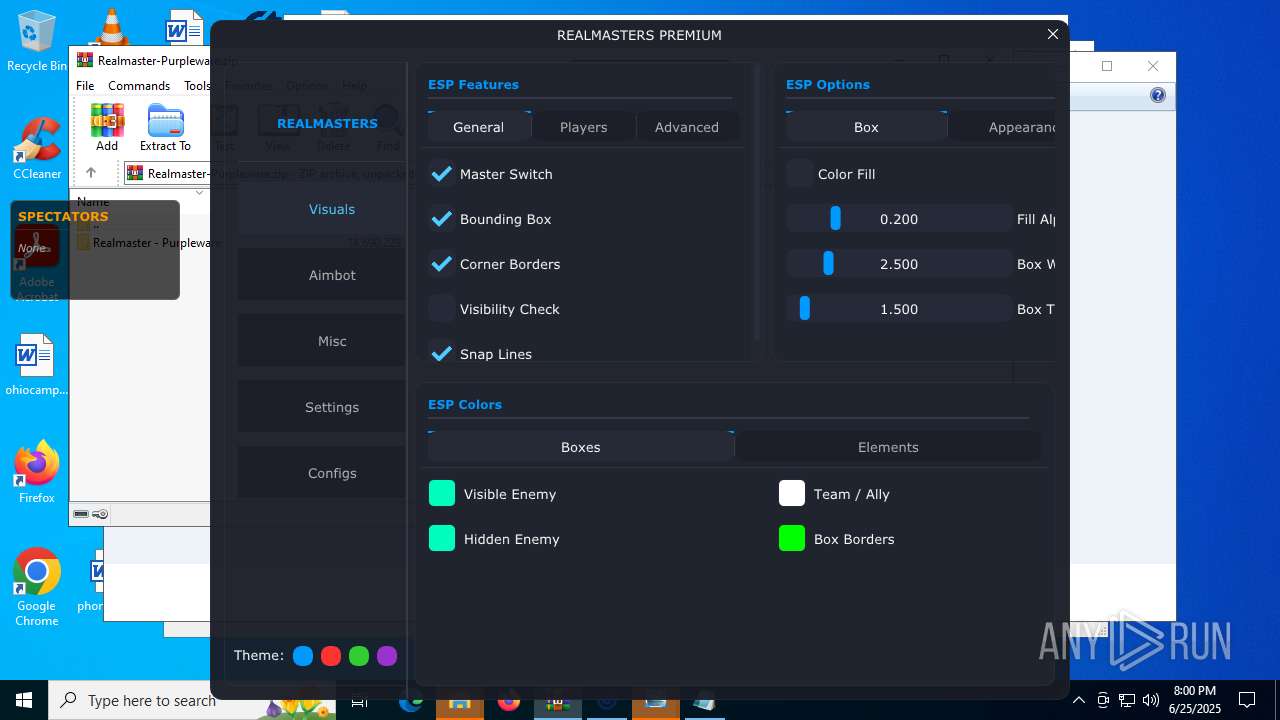Open the Recycle Bin desktop icon

[x=37, y=40]
